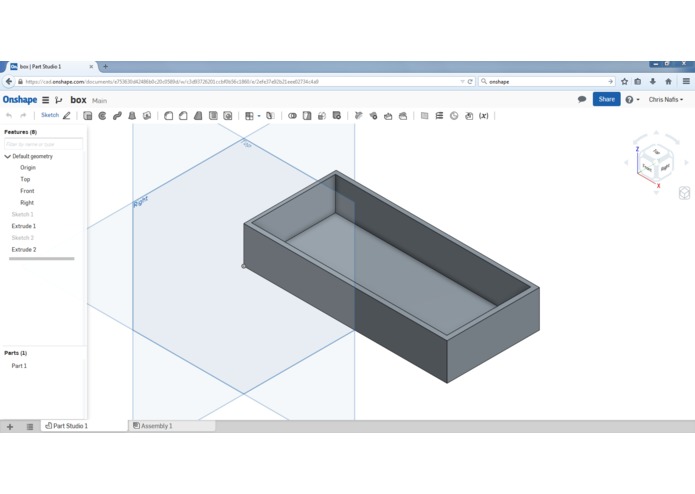The image size is (695, 494).
Task: Select the Front plane feature
Action: tap(27, 191)
